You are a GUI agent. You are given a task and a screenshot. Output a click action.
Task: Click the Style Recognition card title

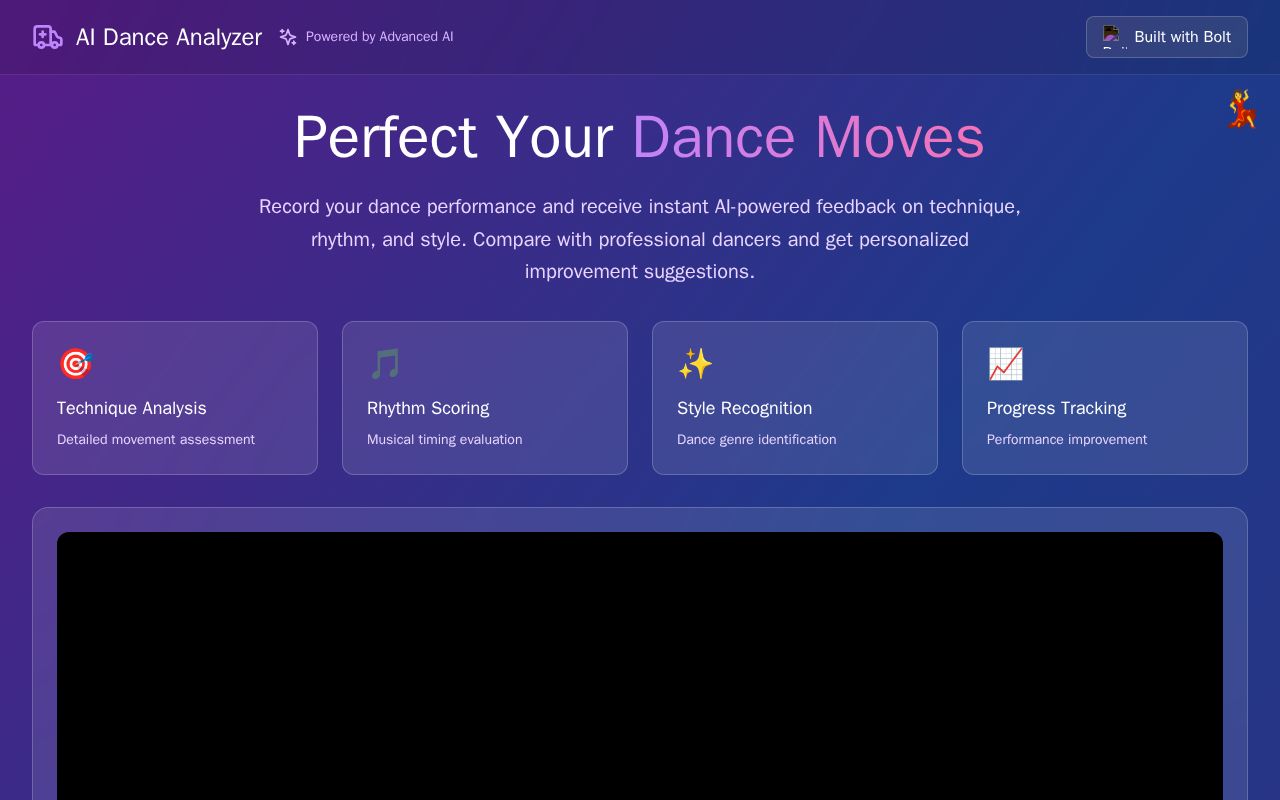[744, 408]
